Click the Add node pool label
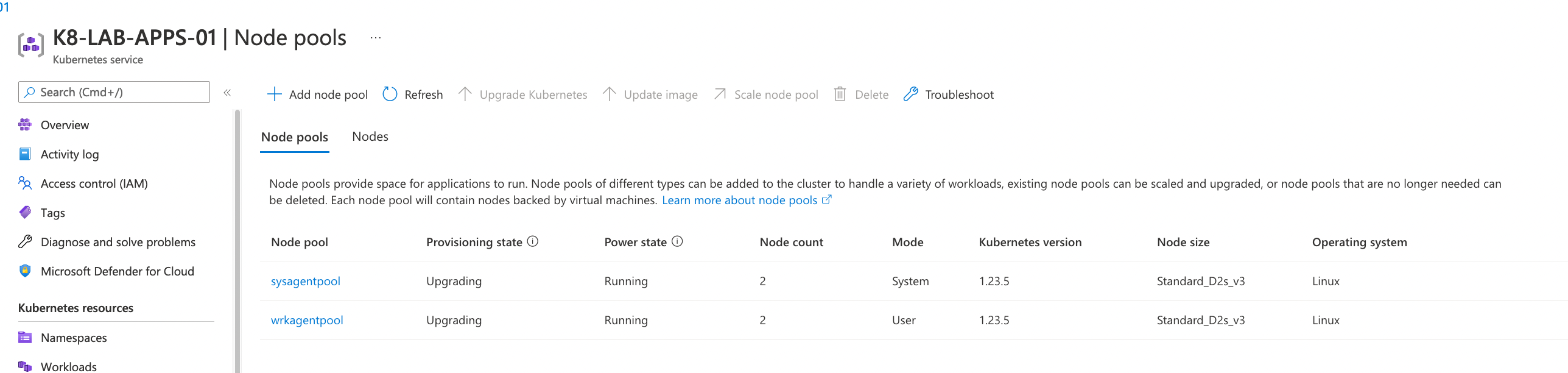The height and width of the screenshot is (373, 1568). pos(328,94)
